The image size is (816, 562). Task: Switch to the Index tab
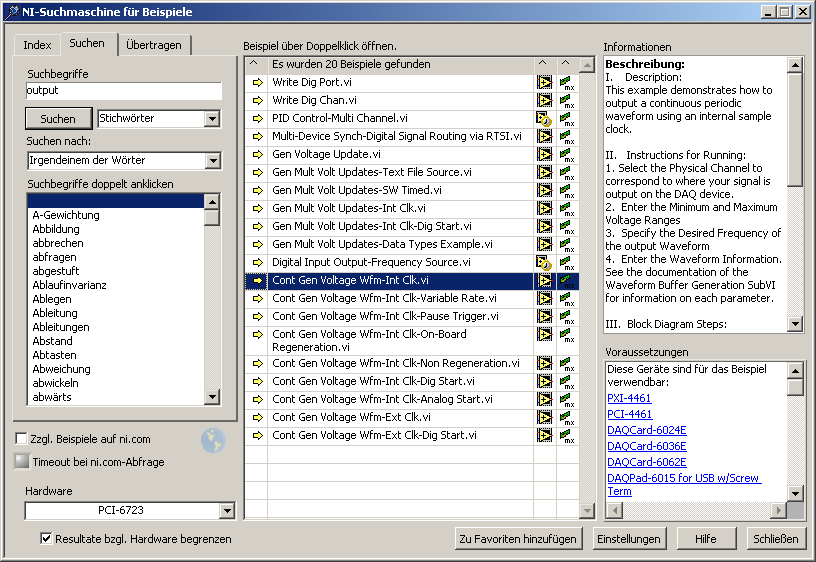pyautogui.click(x=37, y=45)
